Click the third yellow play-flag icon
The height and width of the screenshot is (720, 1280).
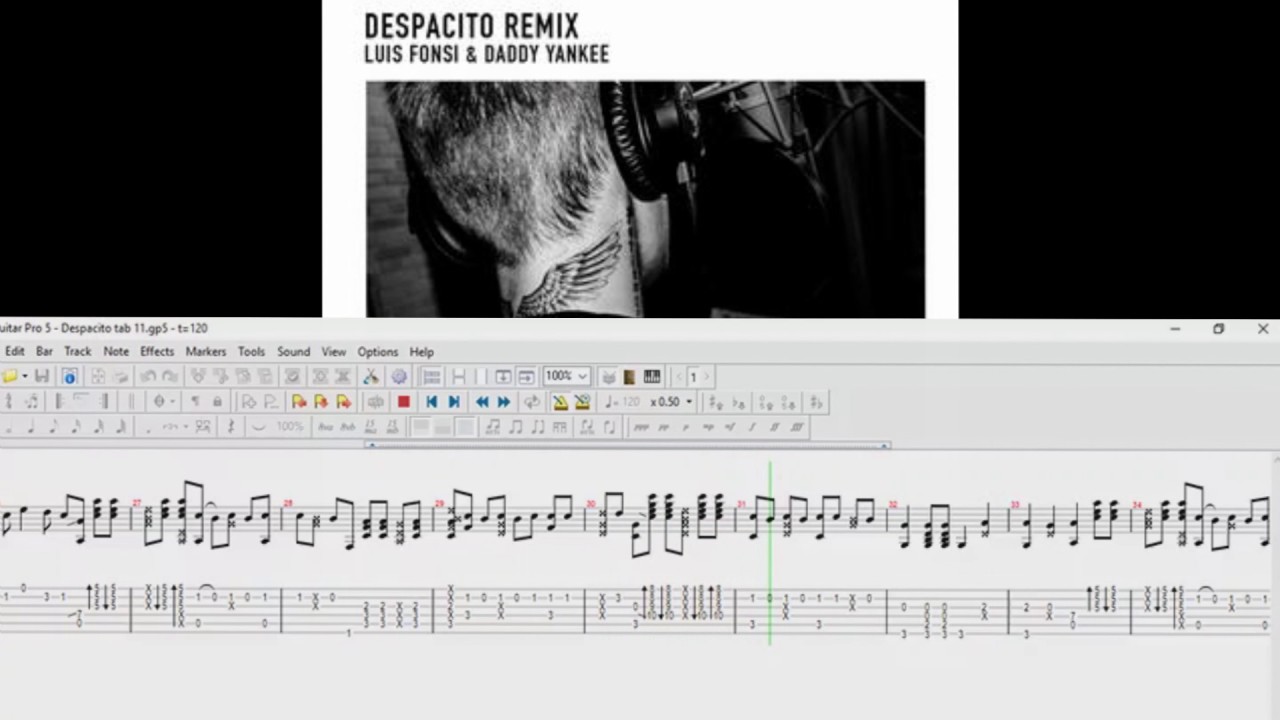pos(343,402)
